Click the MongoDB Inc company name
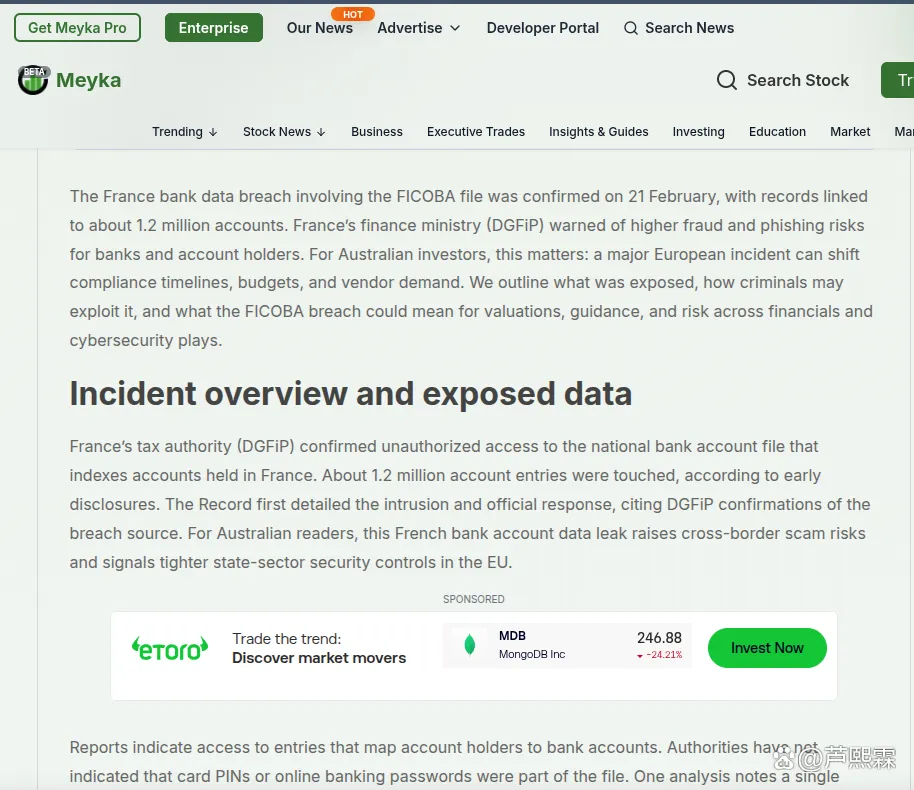 point(532,654)
